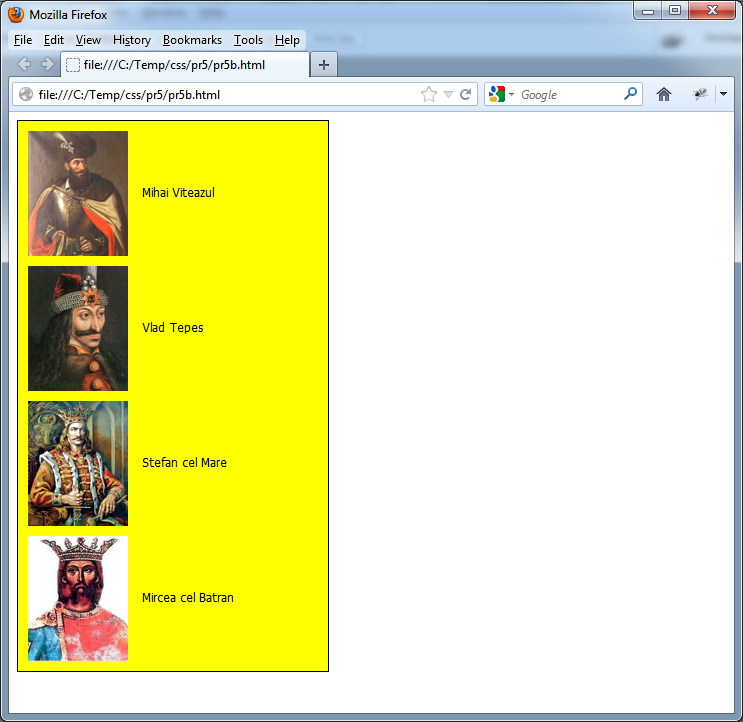Click the text Stefan cel Mare
Viewport: 743px width, 722px height.
184,462
